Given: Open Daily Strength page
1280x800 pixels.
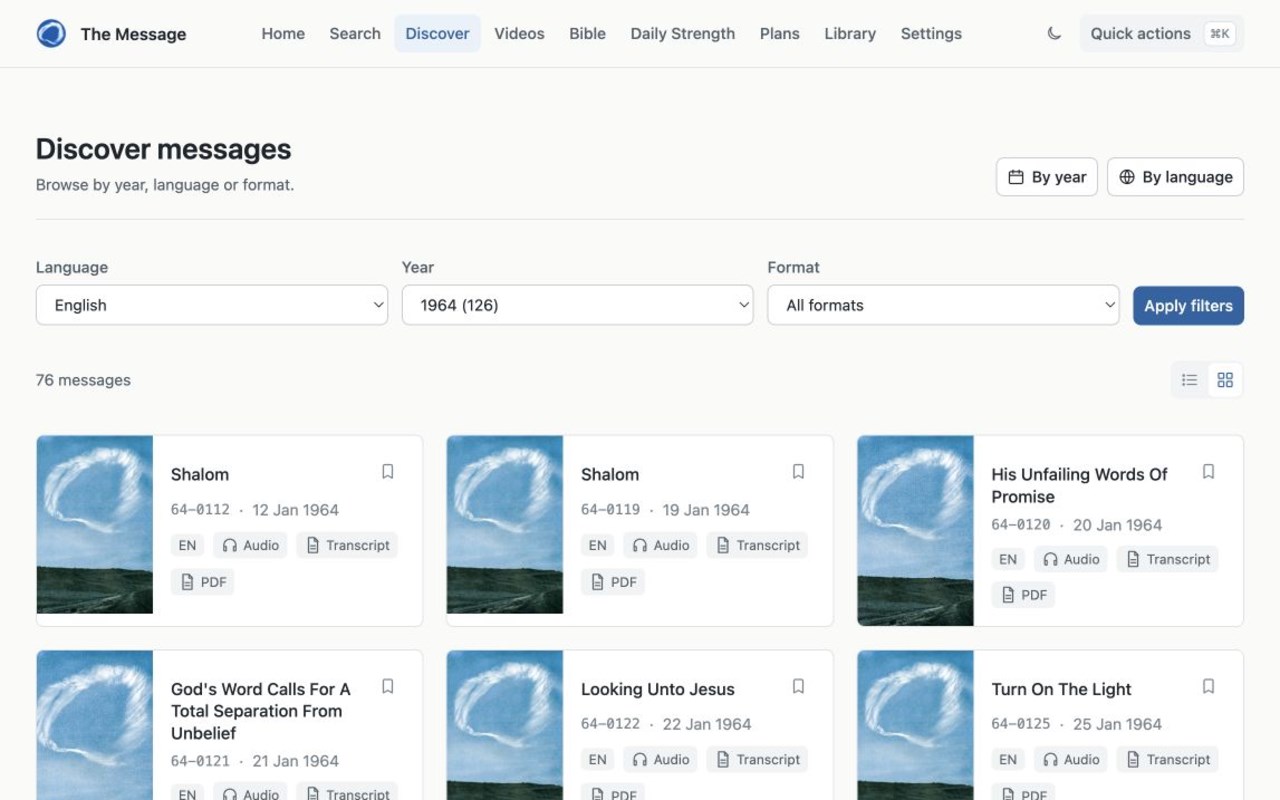Looking at the screenshot, I should point(682,34).
